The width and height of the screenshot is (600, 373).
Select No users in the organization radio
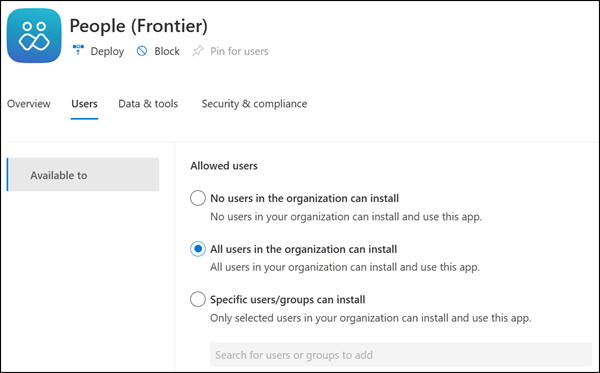point(198,198)
